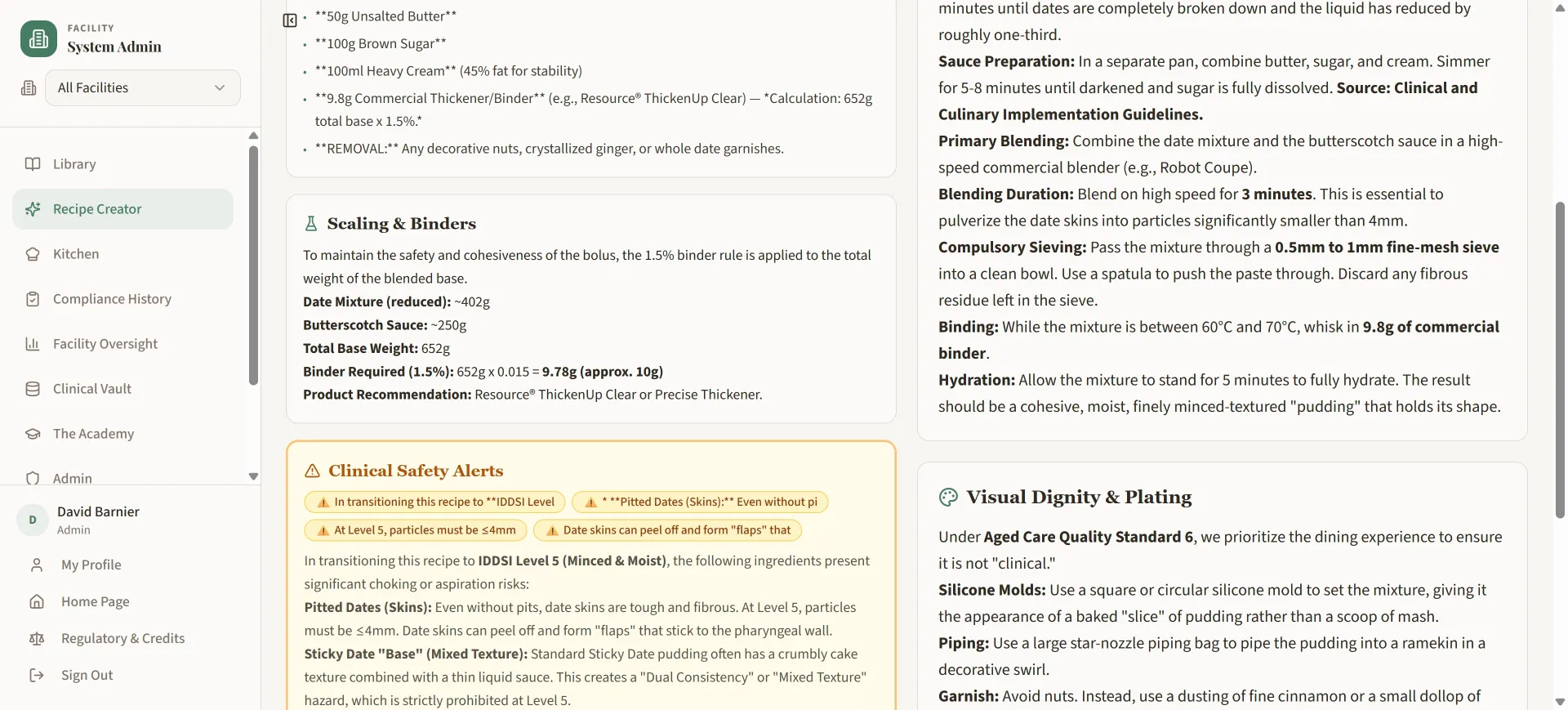Click the 'System Admin' title text
Viewport: 1568px width, 710px height.
tap(114, 47)
